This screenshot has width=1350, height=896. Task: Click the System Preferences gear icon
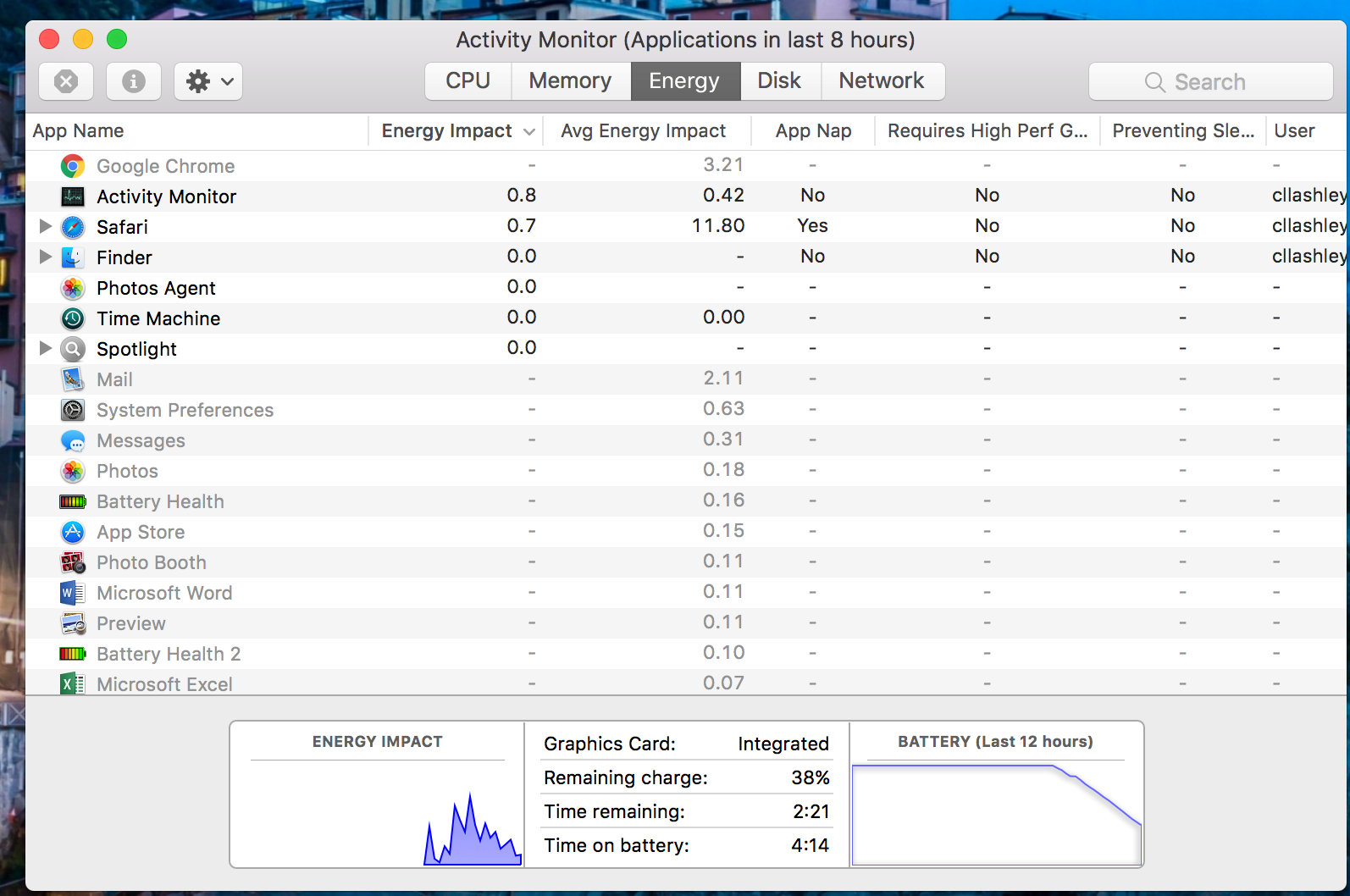[73, 410]
